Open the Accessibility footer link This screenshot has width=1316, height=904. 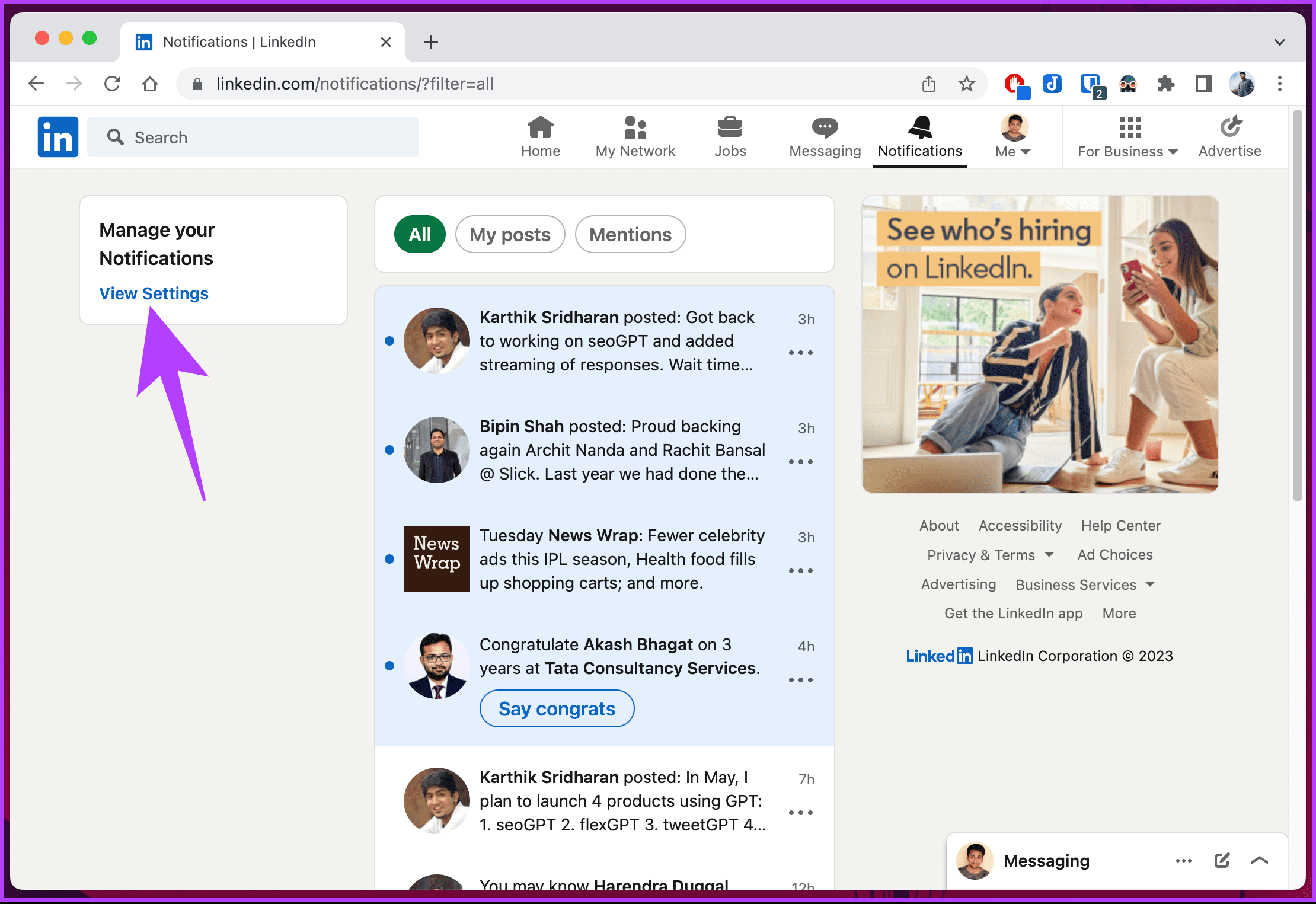1020,525
